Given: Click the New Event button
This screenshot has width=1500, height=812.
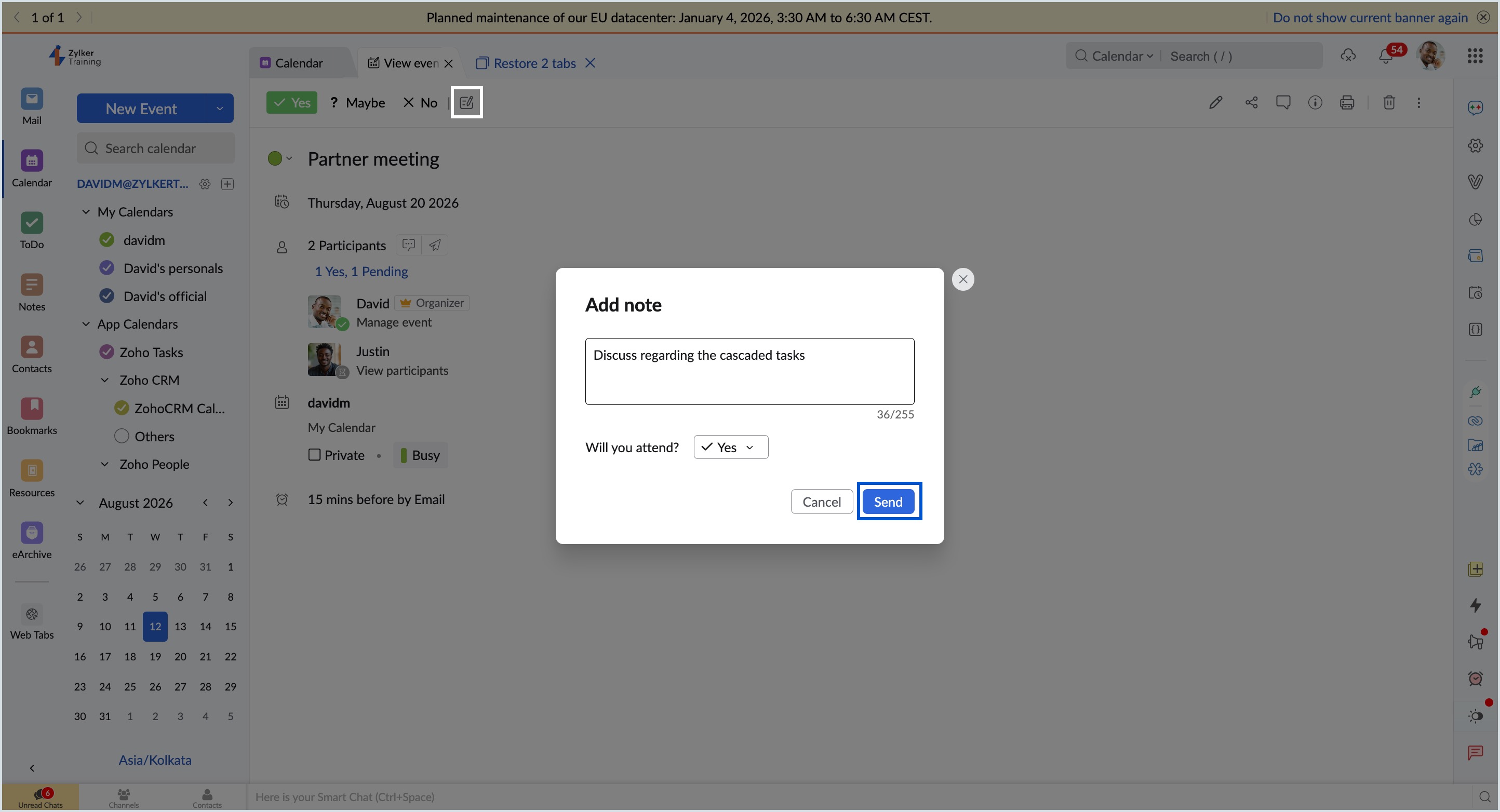Looking at the screenshot, I should click(141, 109).
